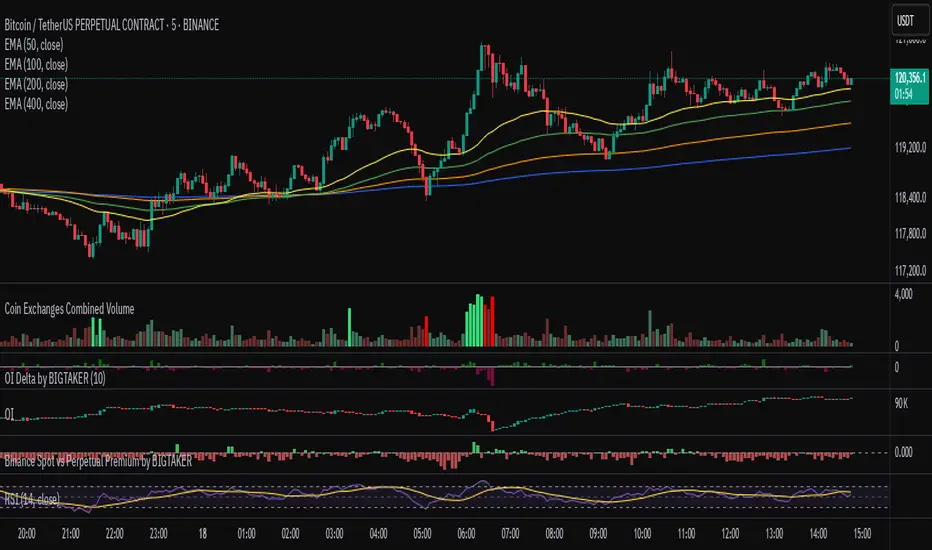Click the 117,800.0 price axis label
The height and width of the screenshot is (550, 932).
pyautogui.click(x=911, y=234)
